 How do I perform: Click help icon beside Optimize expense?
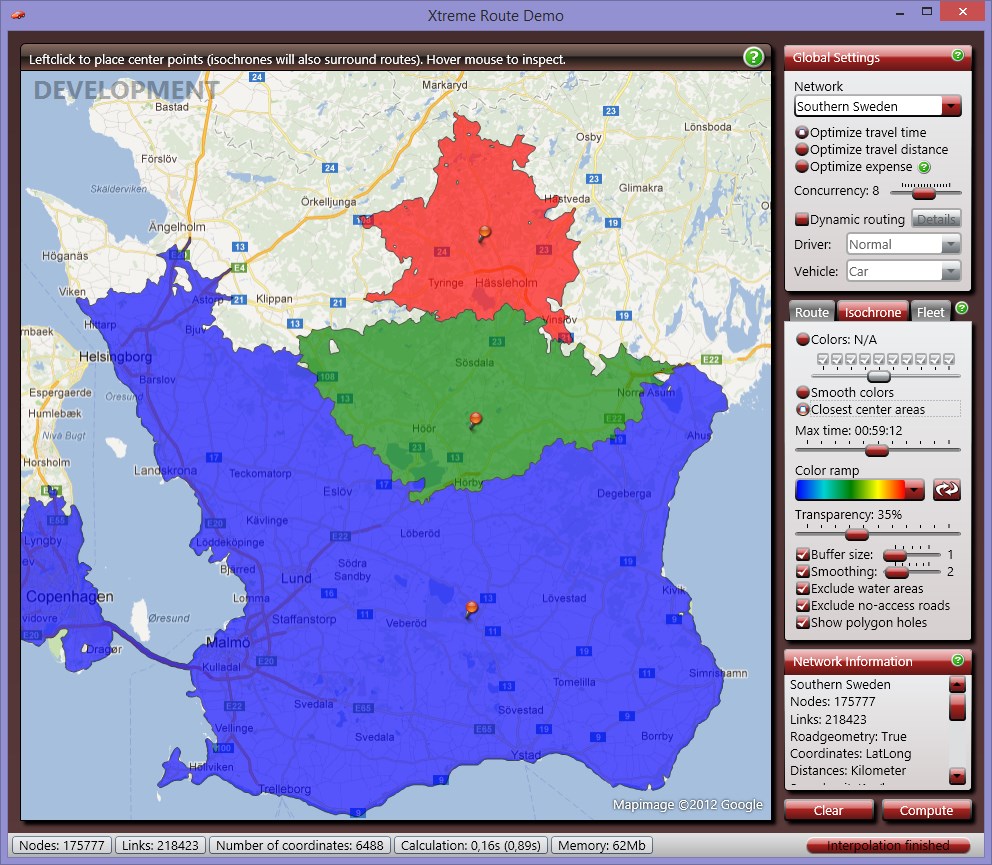924,167
